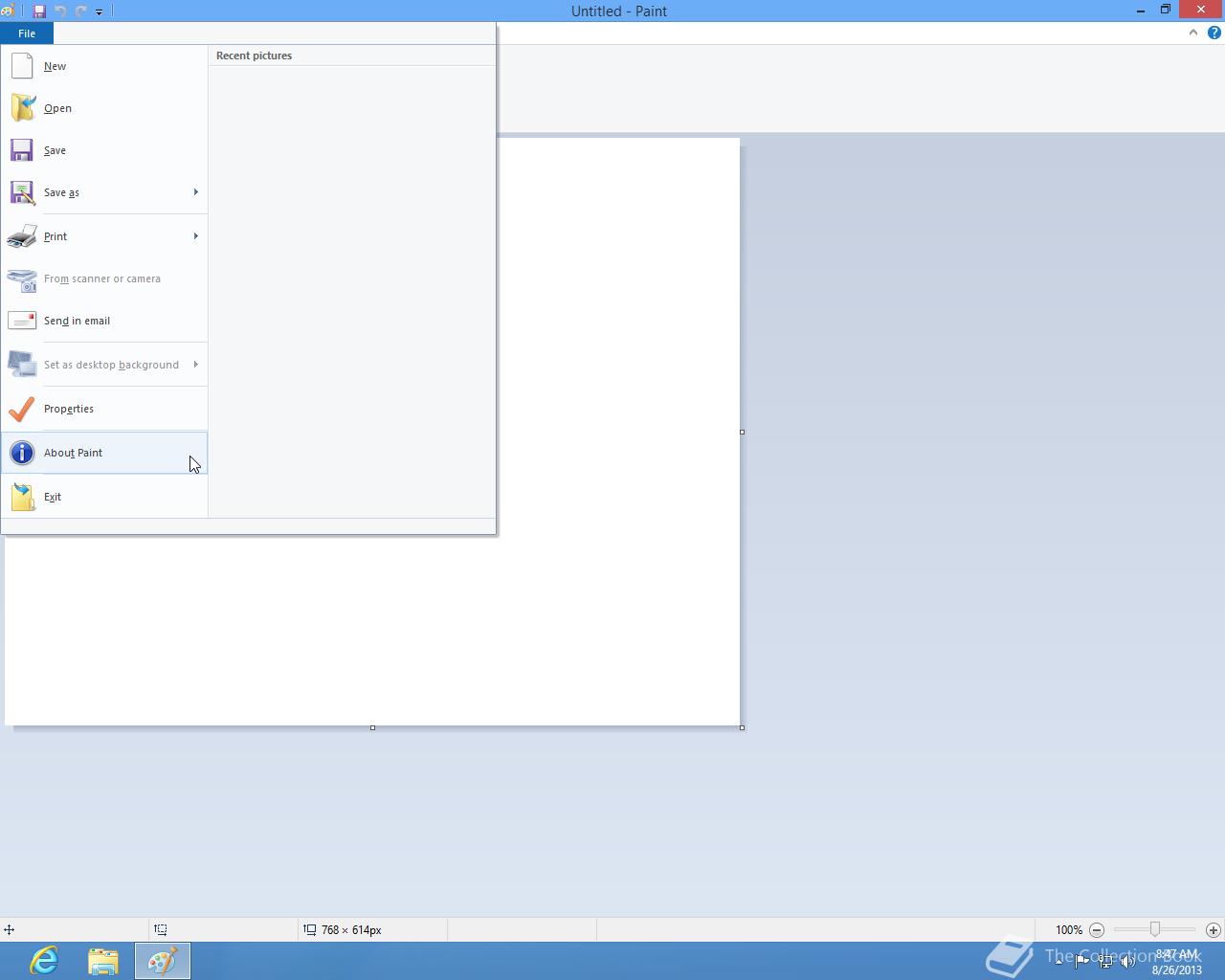
Task: Click the zoom slider handle
Action: tap(1155, 929)
